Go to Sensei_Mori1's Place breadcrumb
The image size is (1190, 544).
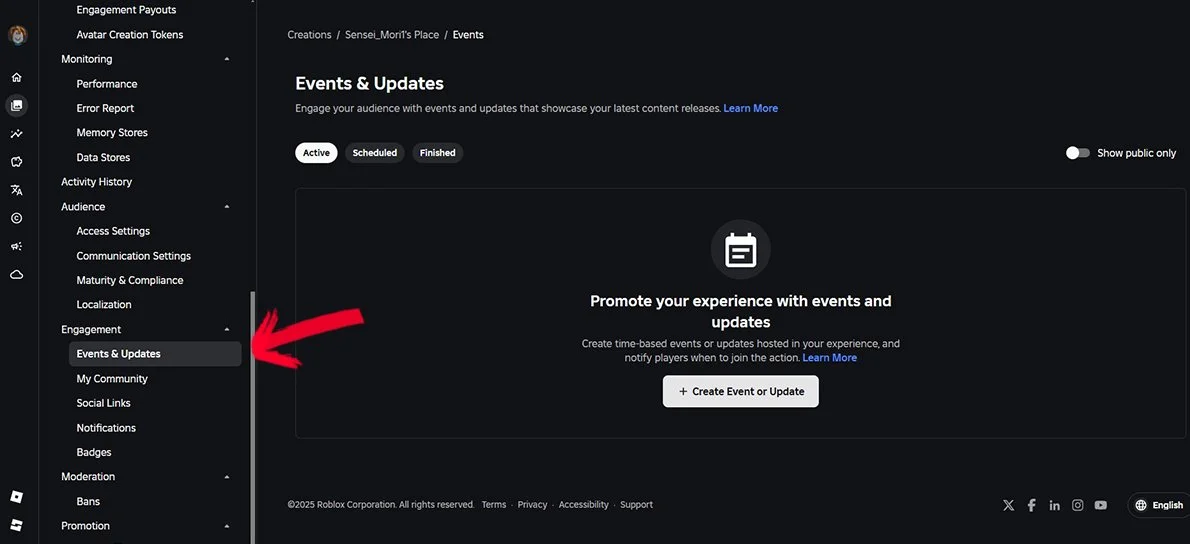click(x=392, y=35)
